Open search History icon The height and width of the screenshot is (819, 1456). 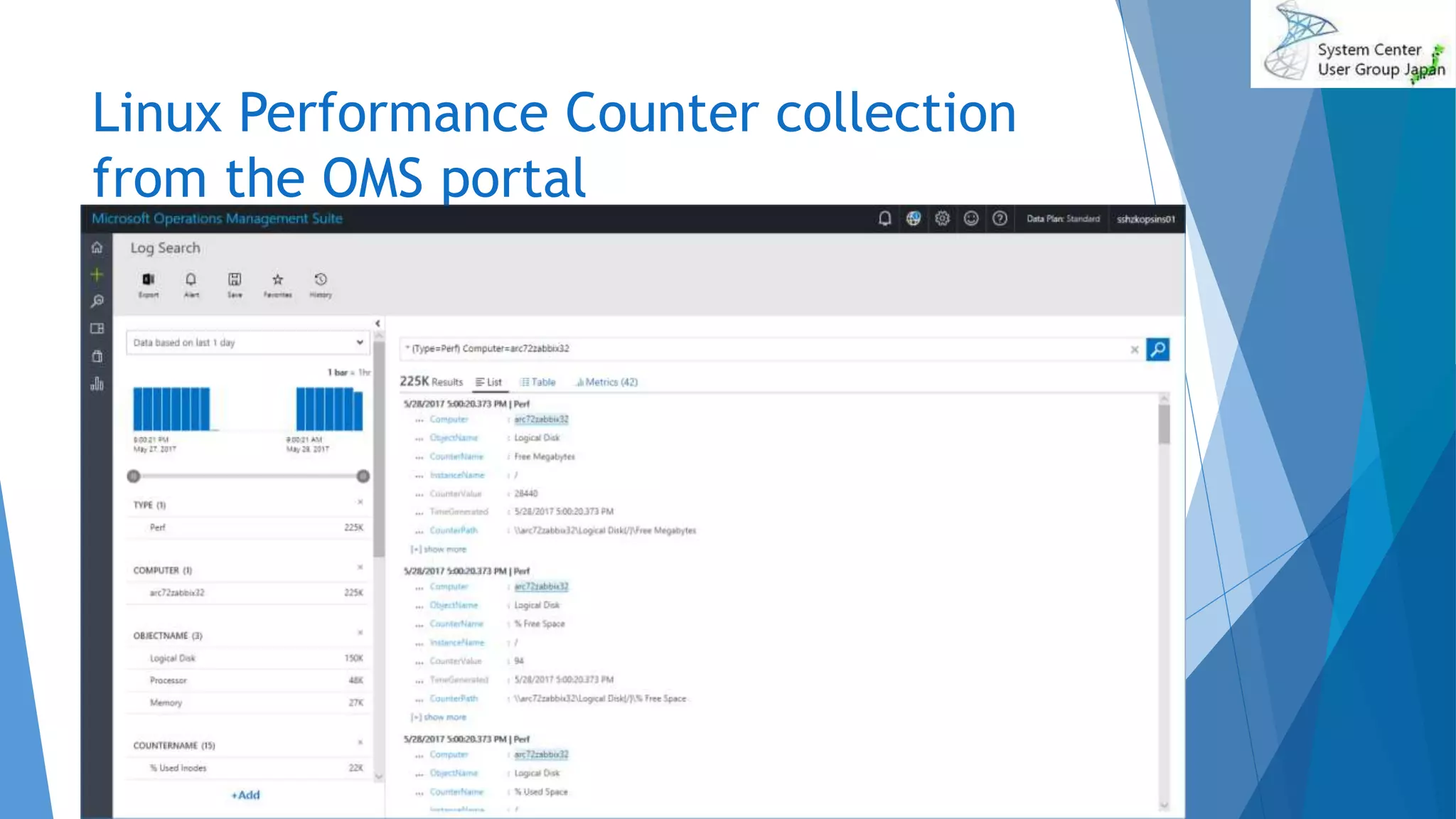pos(321,284)
